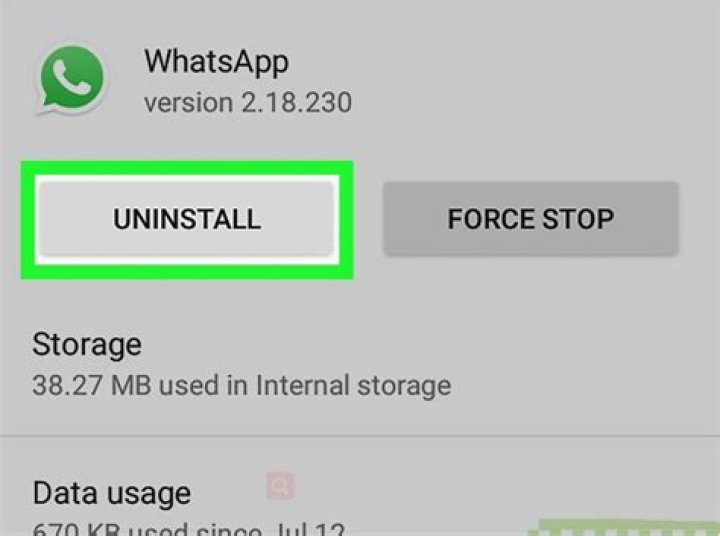Tap the white phone glyph in the WhatsApp logo
Image resolution: width=720 pixels, height=536 pixels.
click(71, 77)
